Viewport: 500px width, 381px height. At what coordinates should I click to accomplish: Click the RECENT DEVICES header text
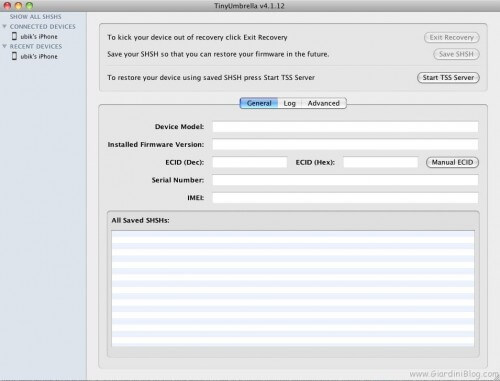point(36,46)
